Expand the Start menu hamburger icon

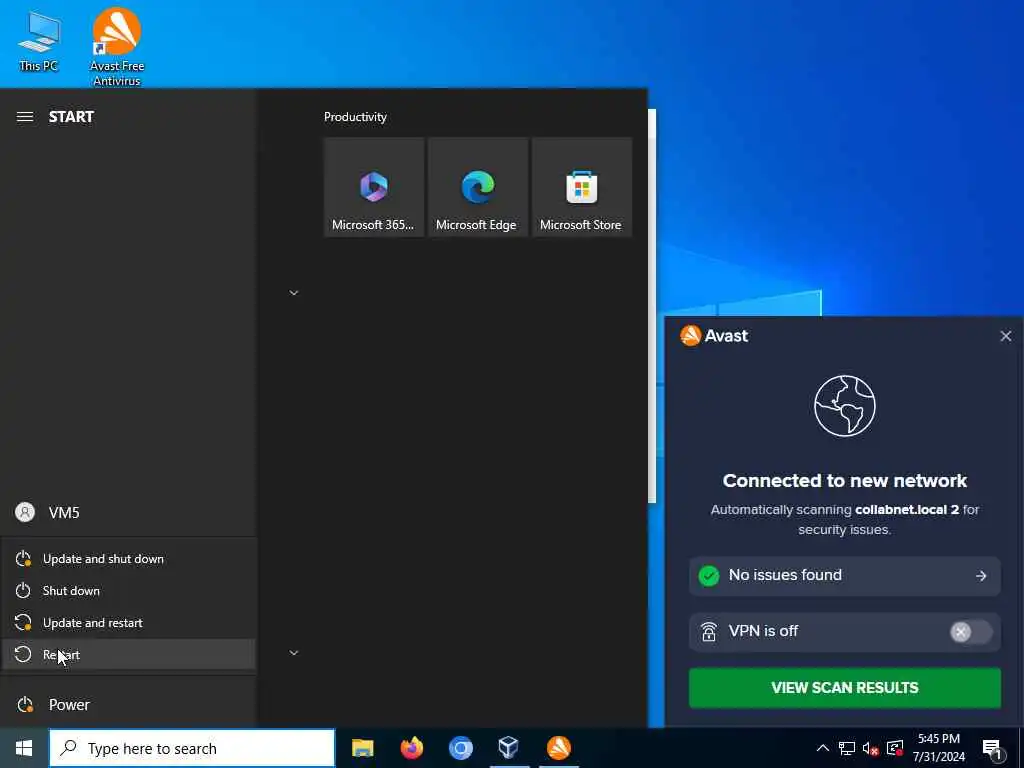25,117
